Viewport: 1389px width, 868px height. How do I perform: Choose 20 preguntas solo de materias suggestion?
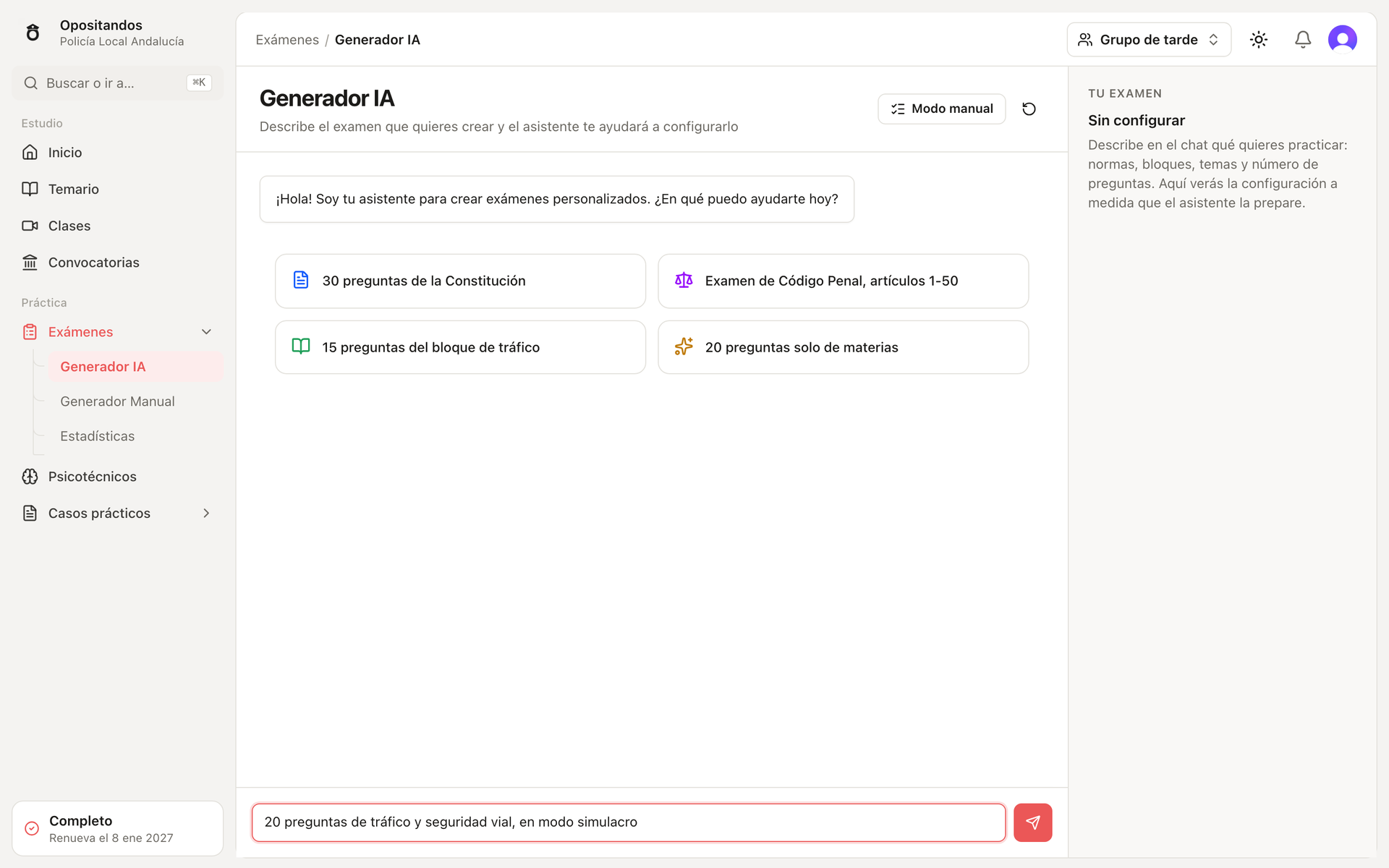click(x=843, y=347)
